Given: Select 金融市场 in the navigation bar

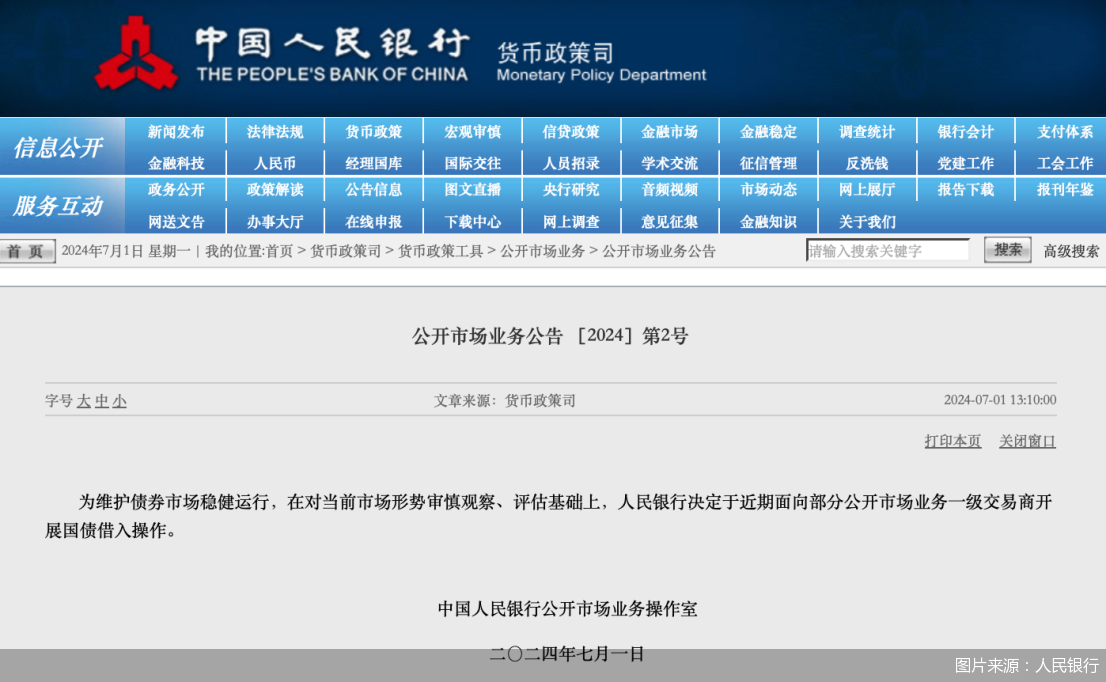Looking at the screenshot, I should point(669,132).
